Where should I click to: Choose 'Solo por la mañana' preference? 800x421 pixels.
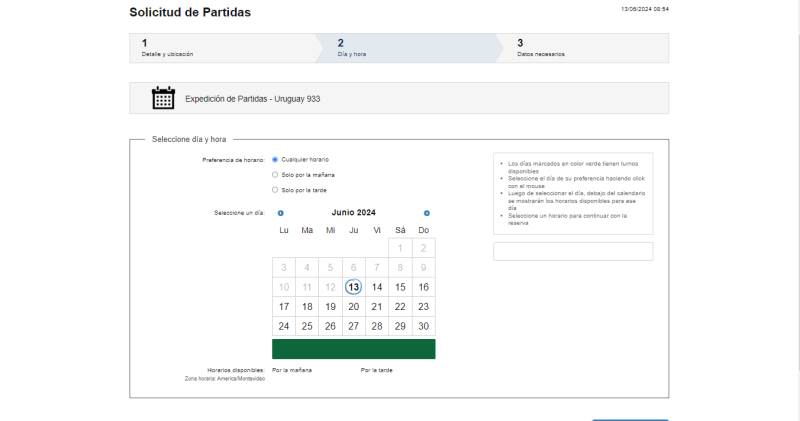[275, 174]
